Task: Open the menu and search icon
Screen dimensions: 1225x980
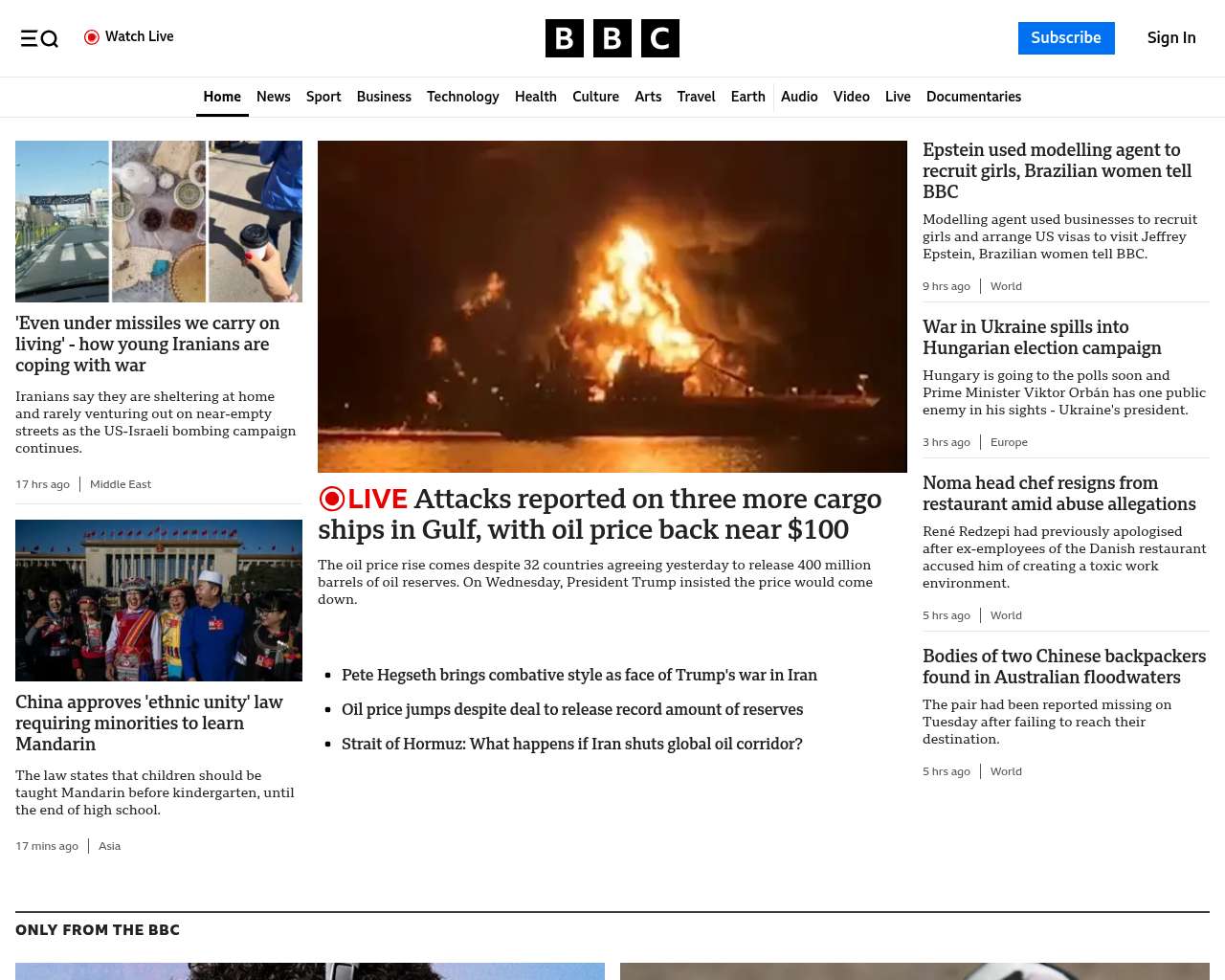Action: (39, 38)
